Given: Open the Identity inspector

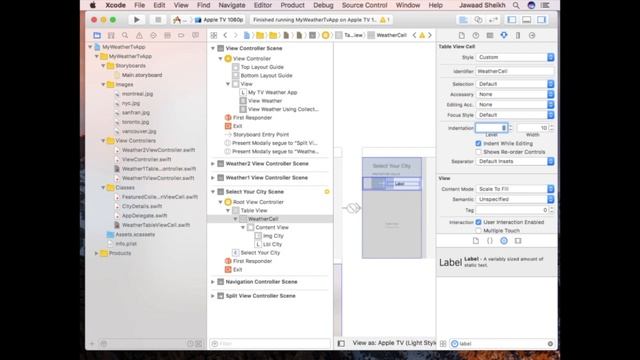Looking at the screenshot, I should click(x=490, y=36).
